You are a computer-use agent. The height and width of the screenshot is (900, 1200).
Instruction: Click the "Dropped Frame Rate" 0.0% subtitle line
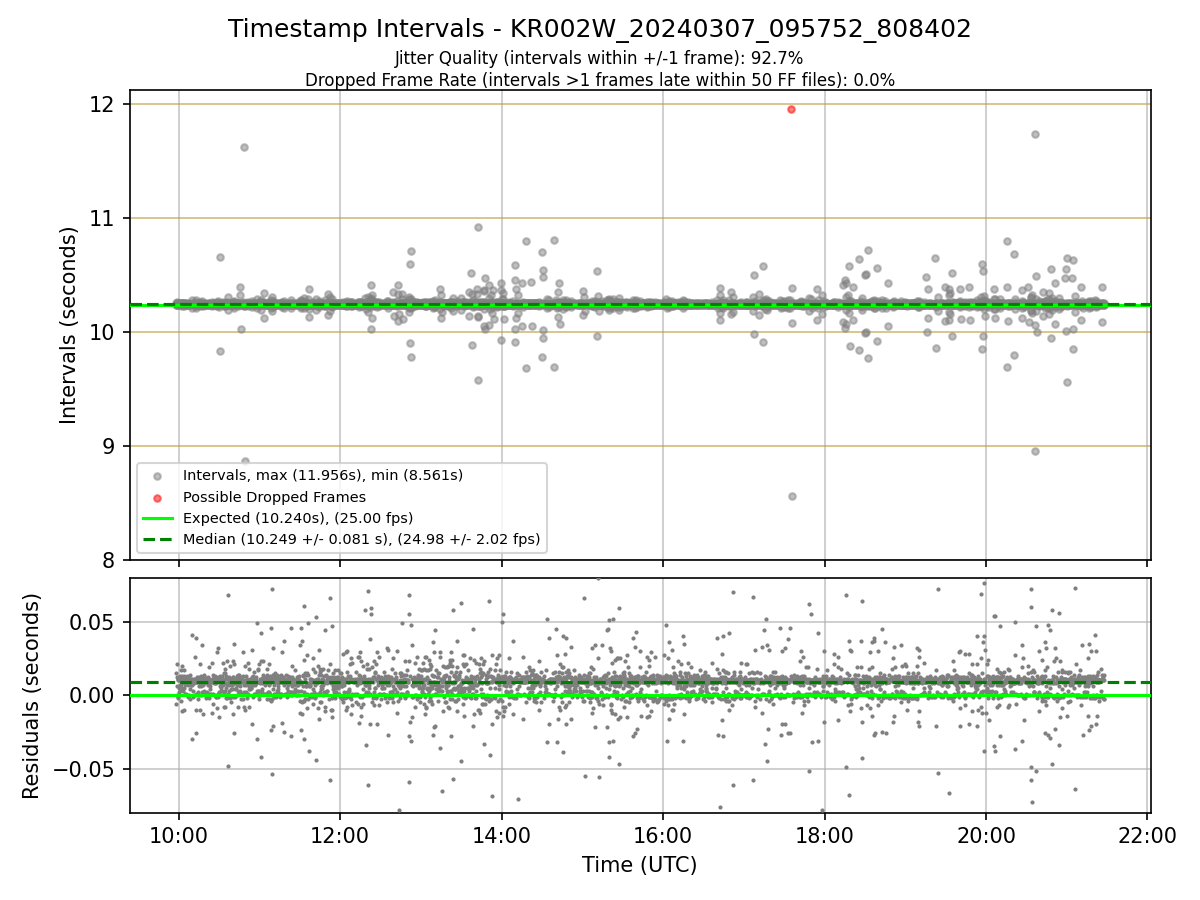click(x=600, y=80)
